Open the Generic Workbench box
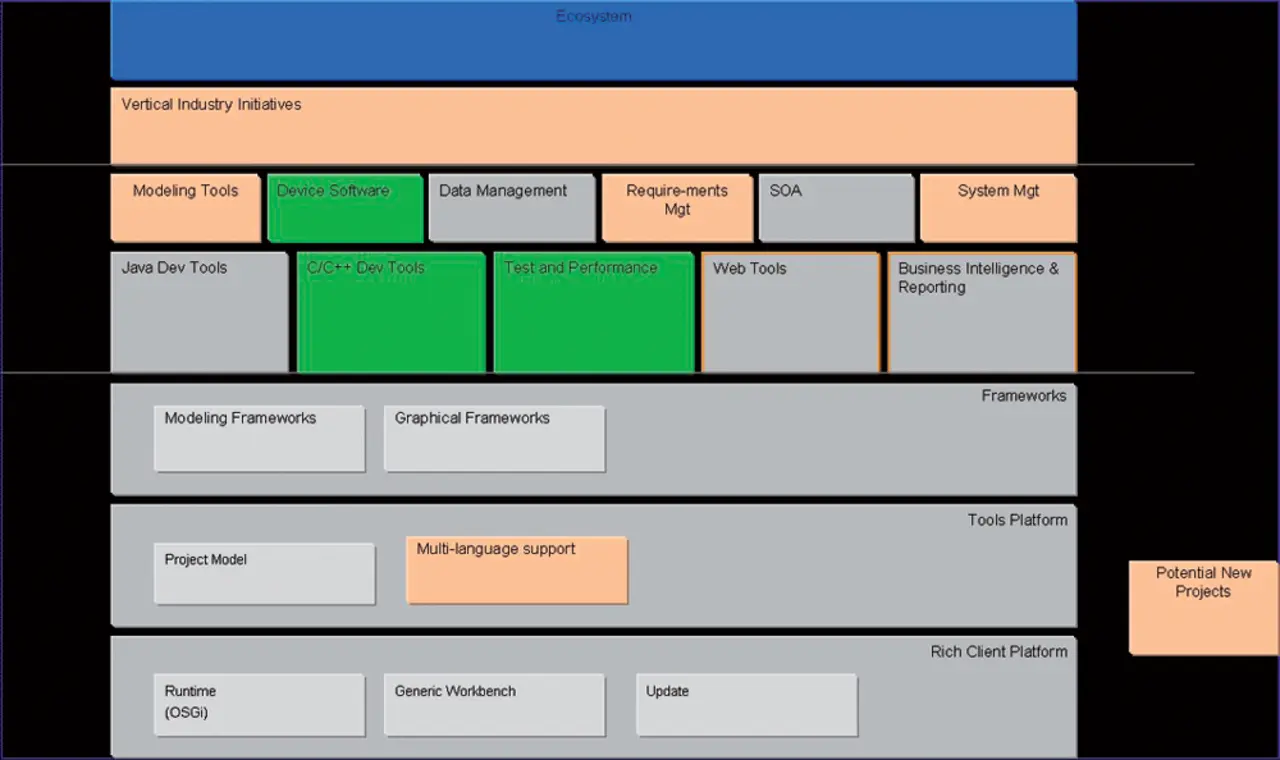 [x=494, y=704]
